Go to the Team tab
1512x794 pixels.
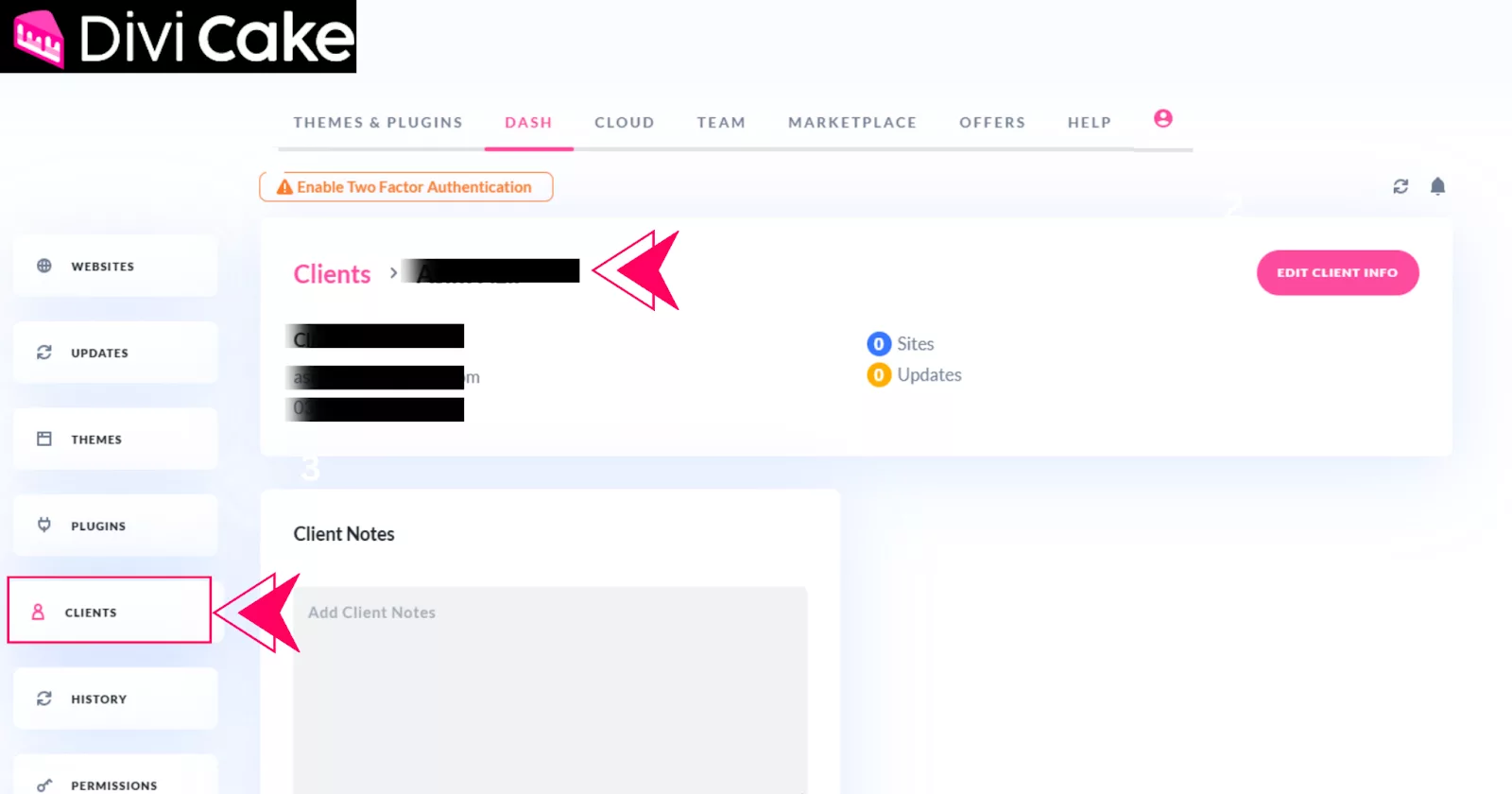(721, 123)
